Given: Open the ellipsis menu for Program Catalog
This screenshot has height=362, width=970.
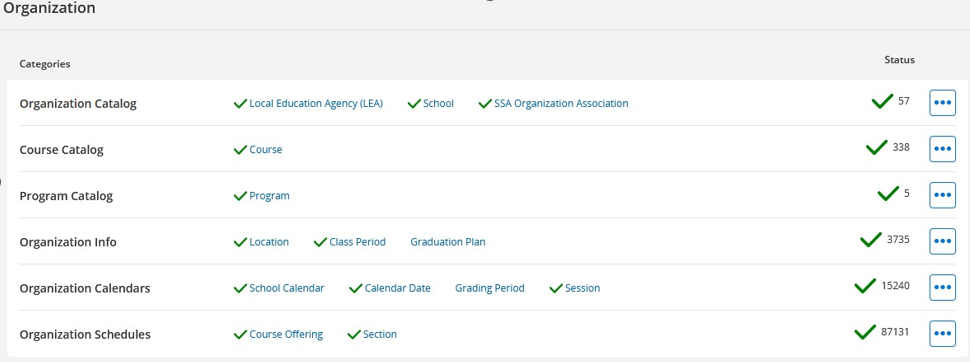Looking at the screenshot, I should tap(942, 195).
